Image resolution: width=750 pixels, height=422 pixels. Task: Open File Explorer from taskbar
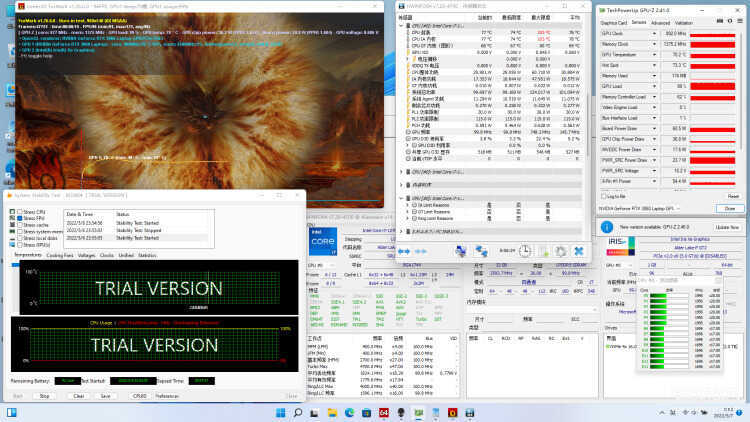(x=332, y=412)
